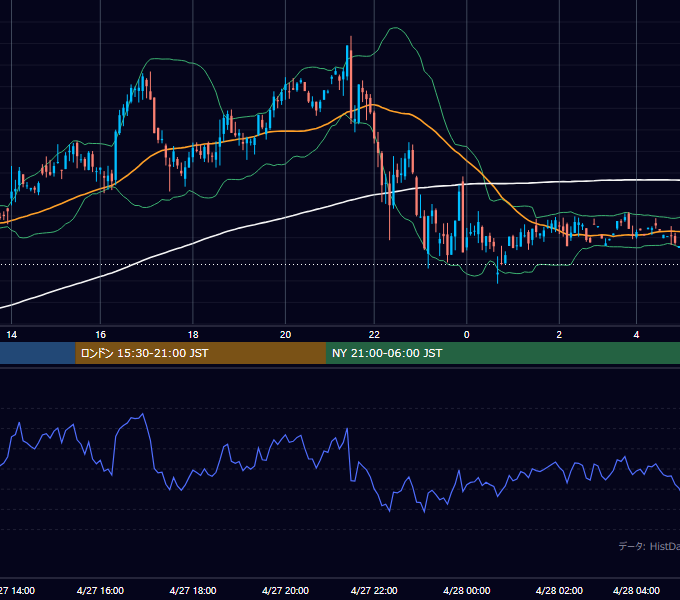Click hour label 14 on price chart axis

[12, 335]
